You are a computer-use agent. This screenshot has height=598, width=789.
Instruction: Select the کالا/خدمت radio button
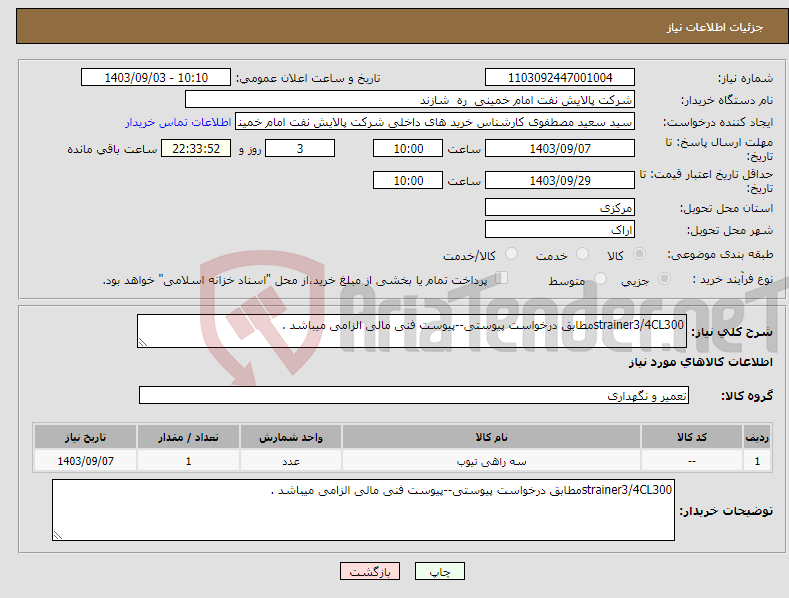coord(511,254)
